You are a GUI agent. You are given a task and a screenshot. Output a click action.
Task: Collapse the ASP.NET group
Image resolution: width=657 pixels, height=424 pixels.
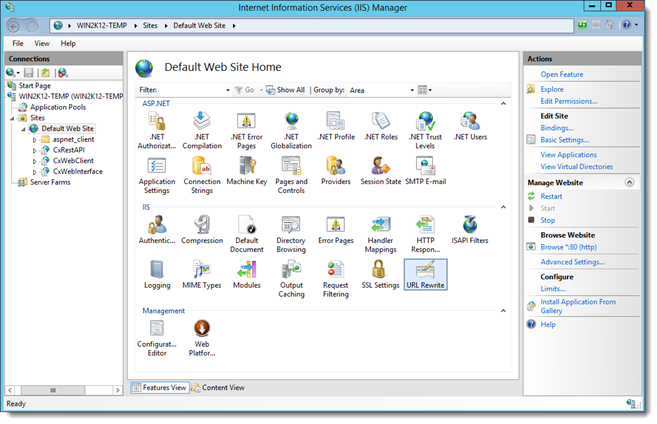click(x=503, y=103)
